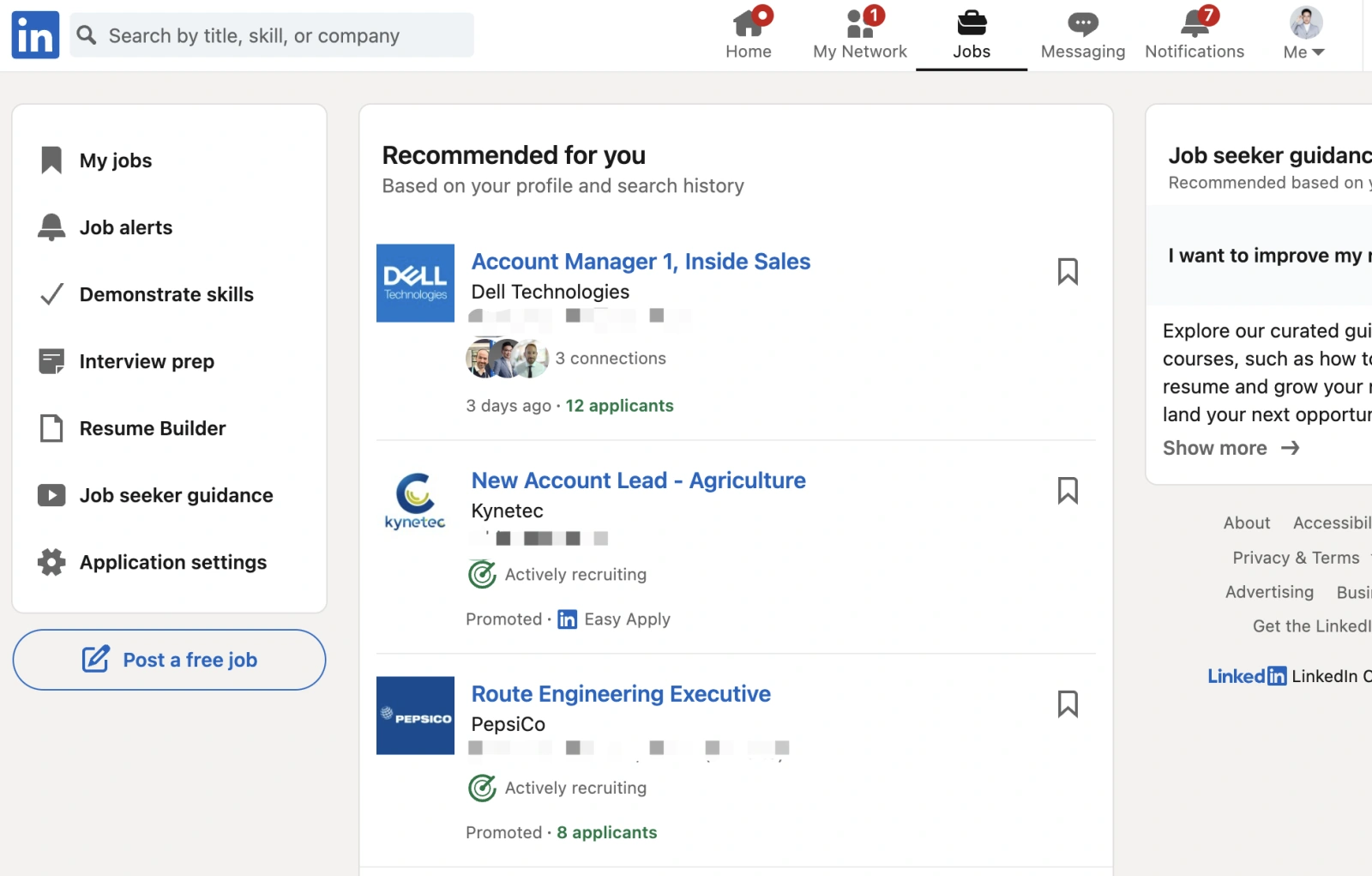Image resolution: width=1372 pixels, height=876 pixels.
Task: Click Kynetec's Actively recruiting target icon
Action: coord(482,574)
